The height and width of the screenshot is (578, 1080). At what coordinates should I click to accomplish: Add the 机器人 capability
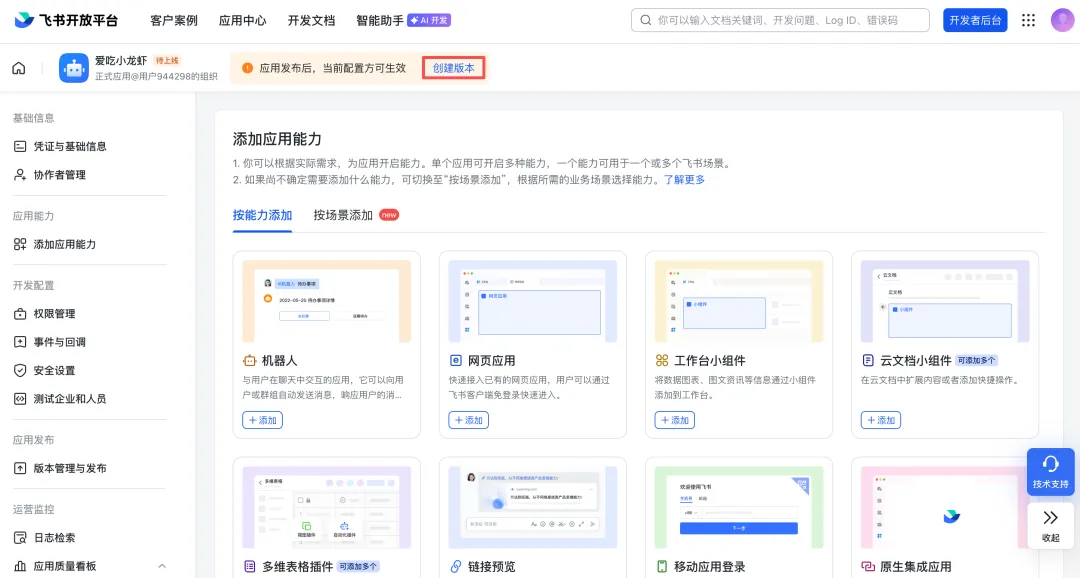[262, 420]
